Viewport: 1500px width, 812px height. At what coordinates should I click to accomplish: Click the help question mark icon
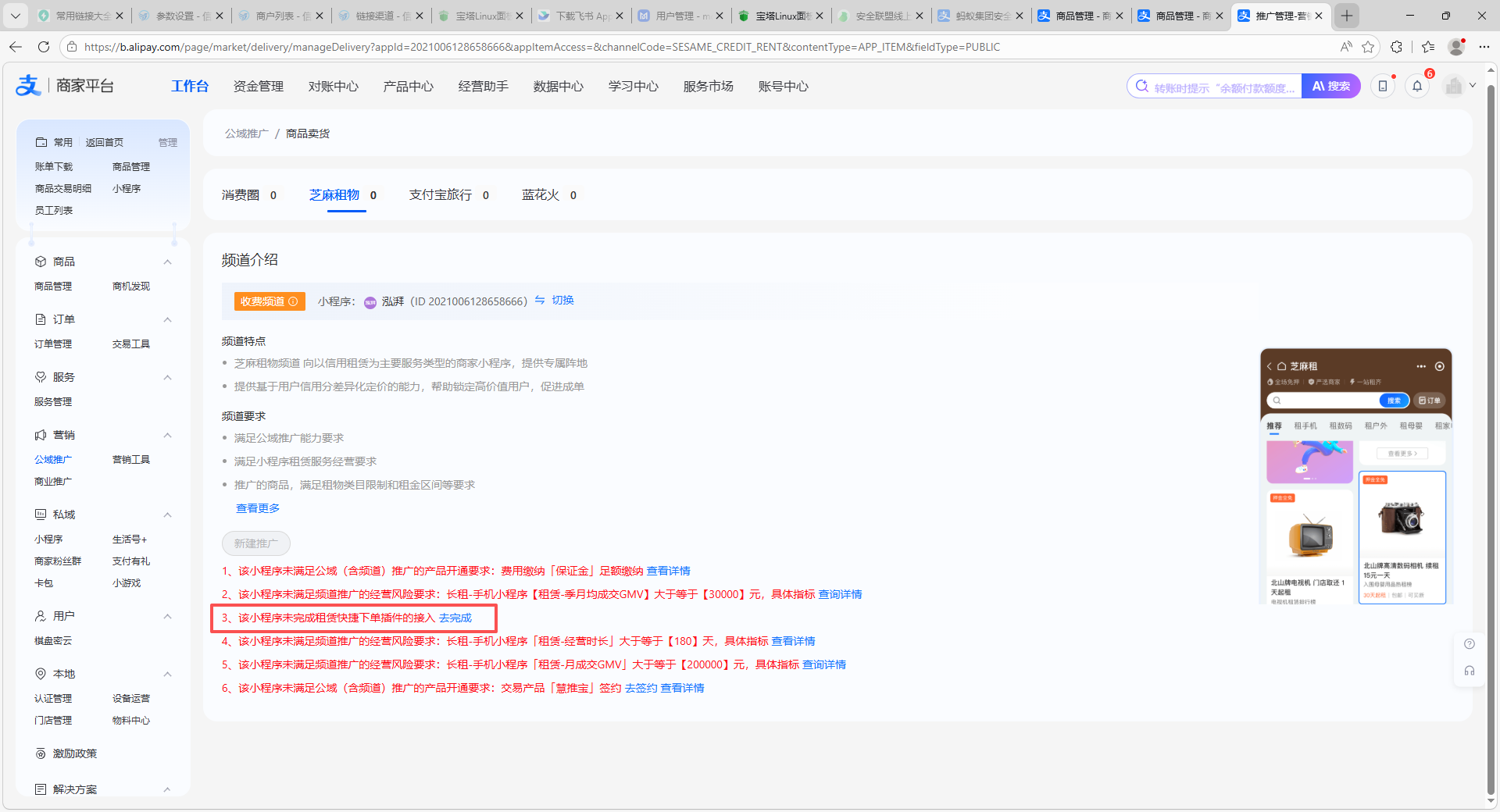pos(1469,644)
